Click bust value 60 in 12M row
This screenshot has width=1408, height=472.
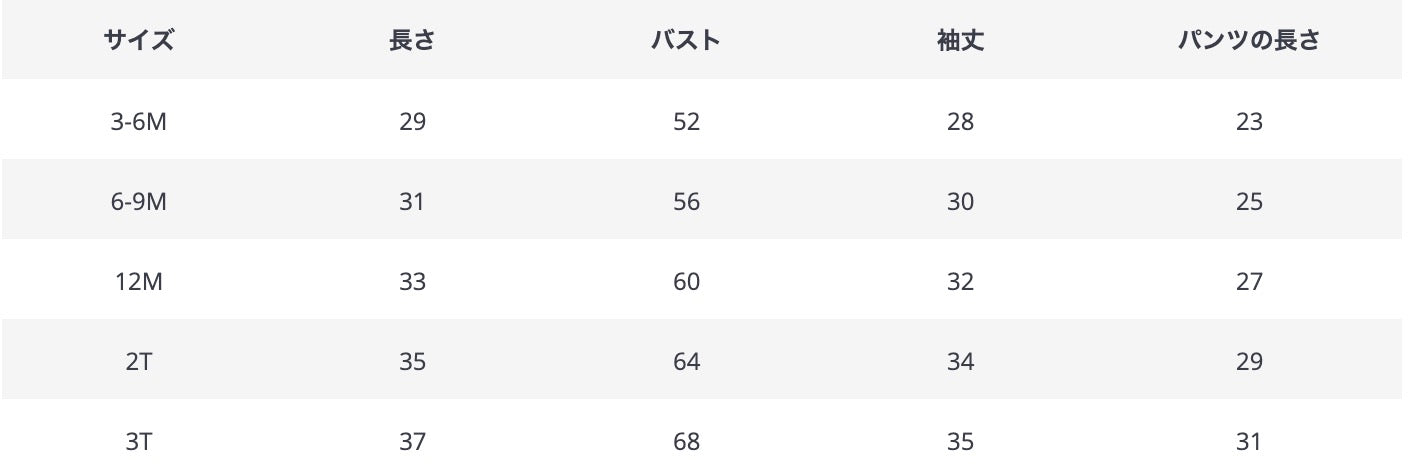(687, 282)
